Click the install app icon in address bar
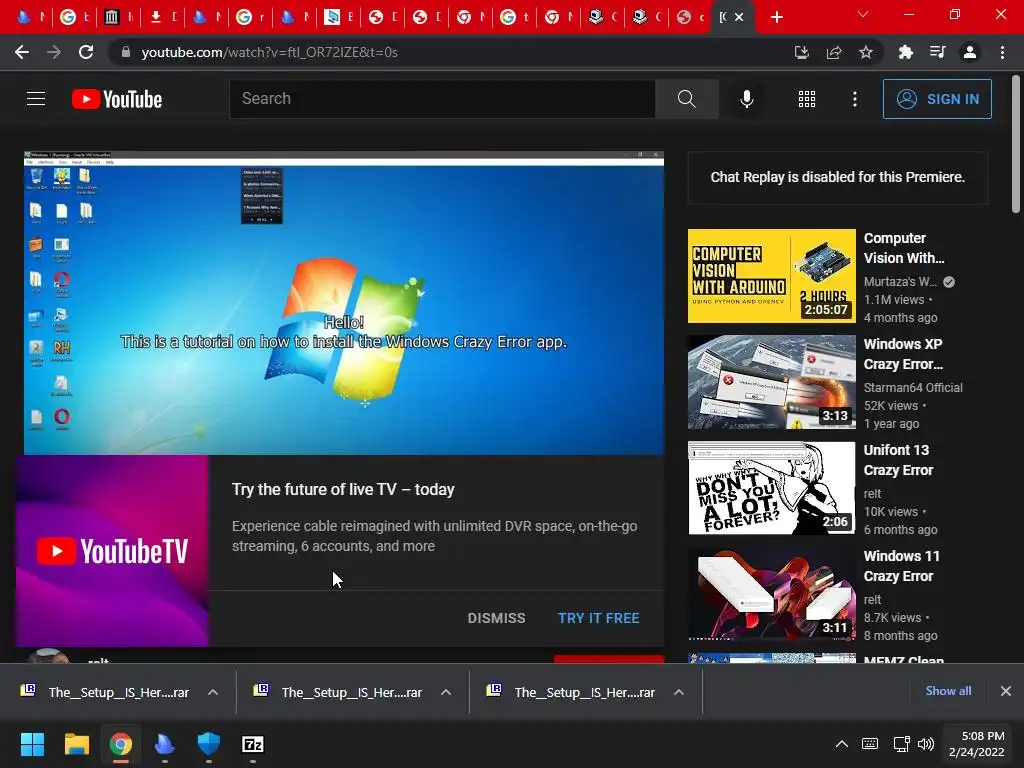 [x=801, y=52]
